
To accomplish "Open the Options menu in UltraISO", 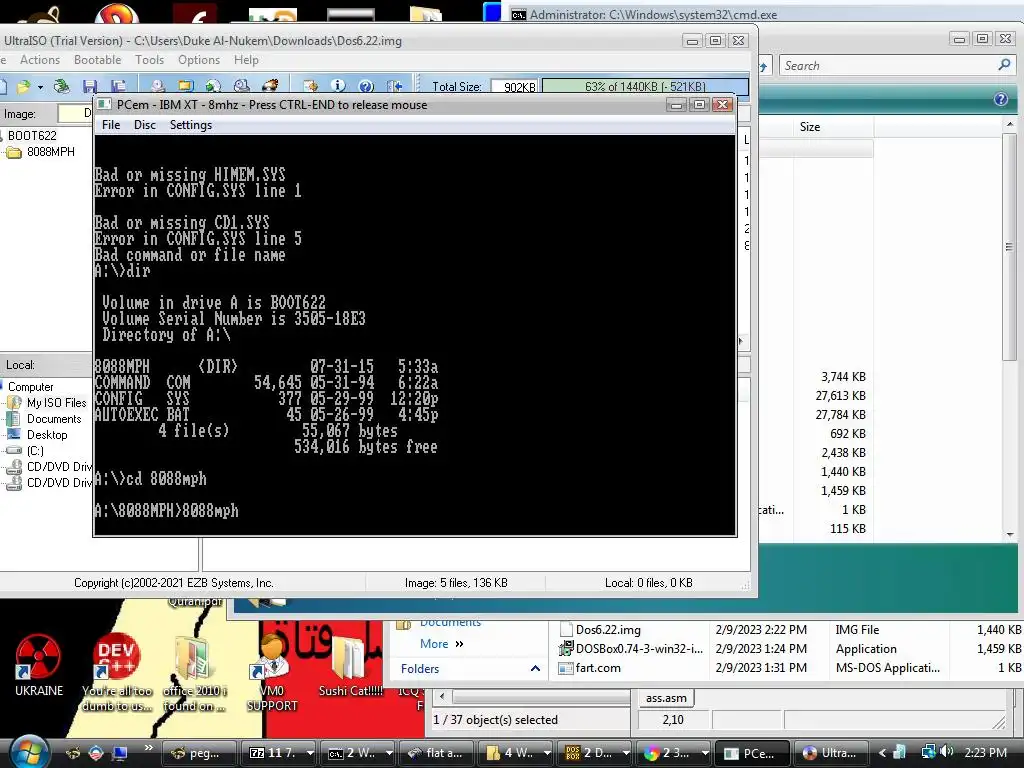I will pos(199,59).
